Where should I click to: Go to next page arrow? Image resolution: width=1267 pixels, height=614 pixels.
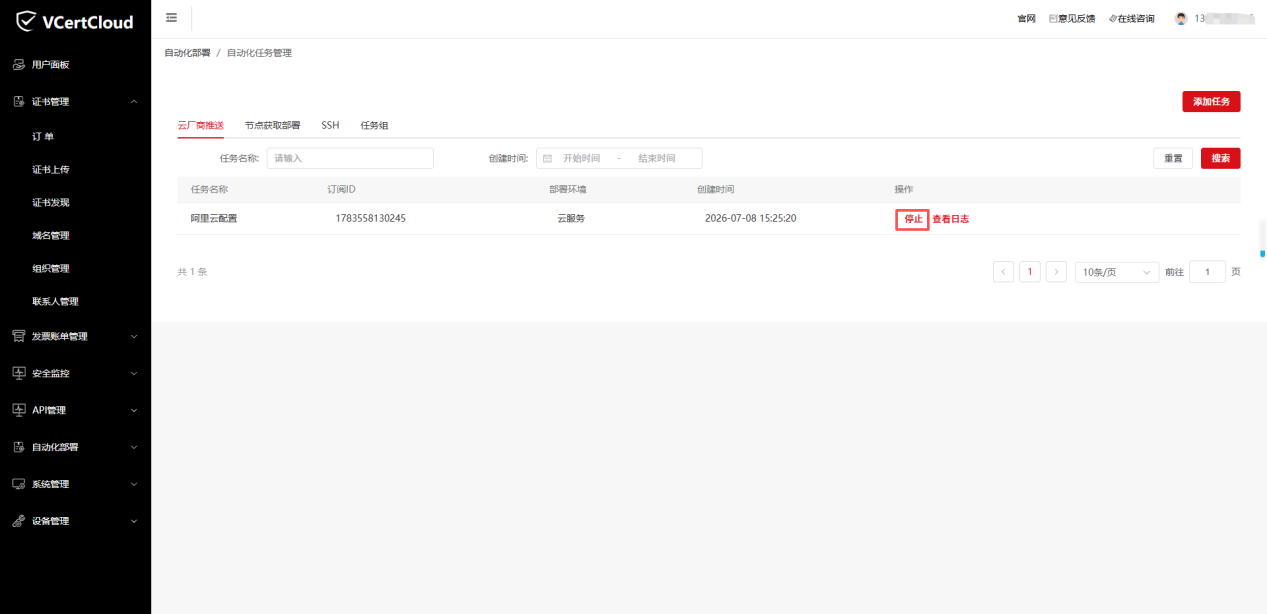pos(1056,272)
